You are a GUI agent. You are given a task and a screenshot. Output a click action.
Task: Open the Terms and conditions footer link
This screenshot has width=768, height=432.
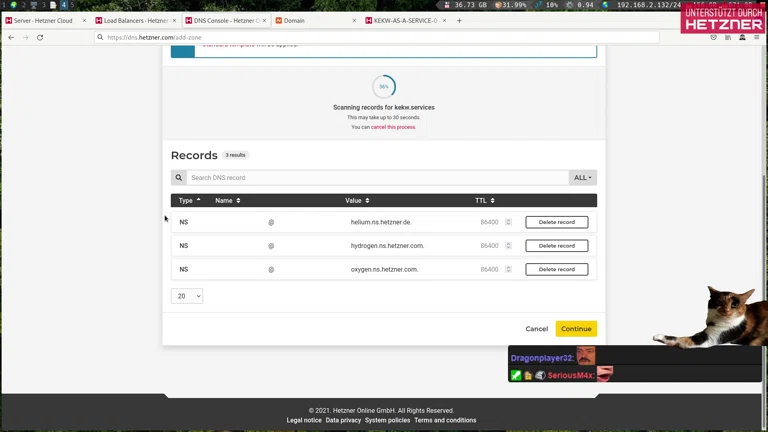[445, 420]
